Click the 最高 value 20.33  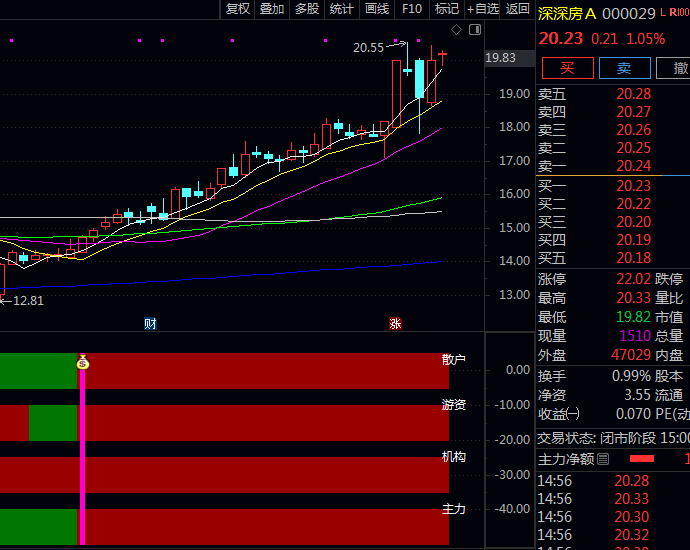[x=633, y=298]
